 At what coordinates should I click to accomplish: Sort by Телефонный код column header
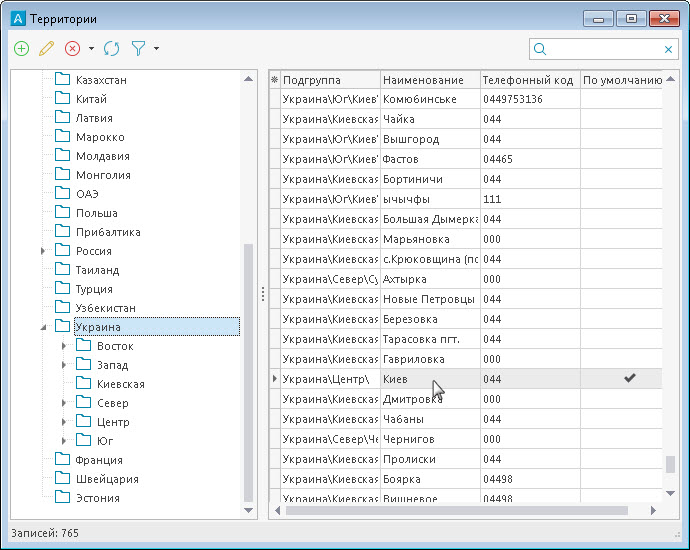[529, 80]
